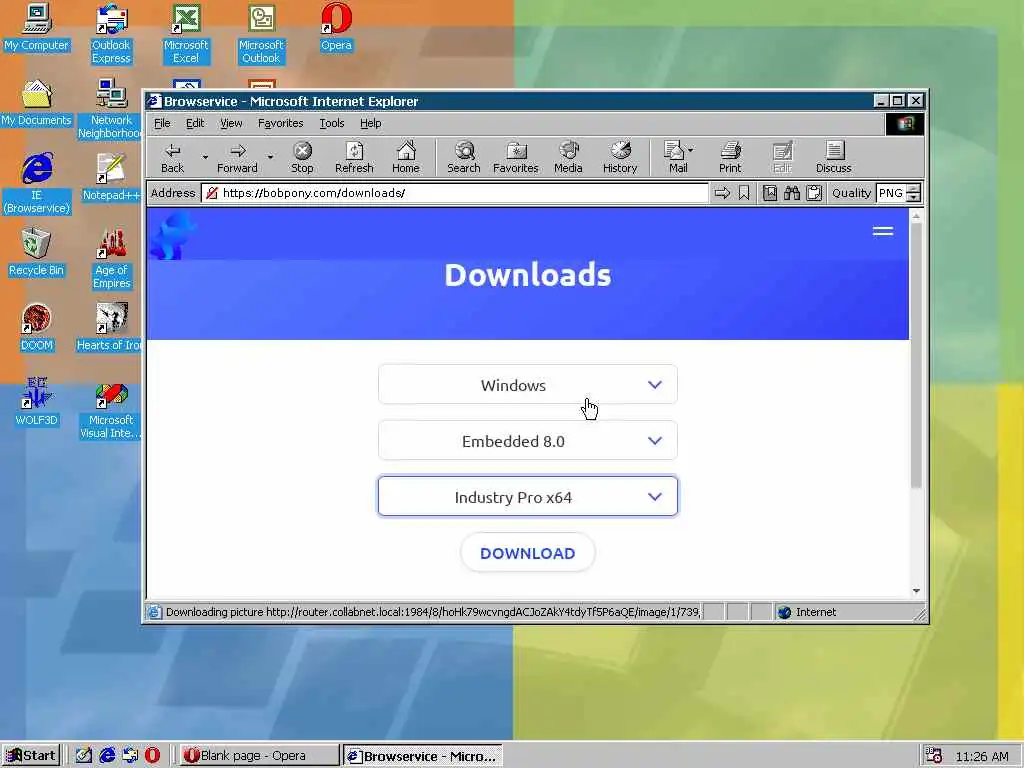Click the address bar URL field
The height and width of the screenshot is (768, 1024).
coord(455,193)
